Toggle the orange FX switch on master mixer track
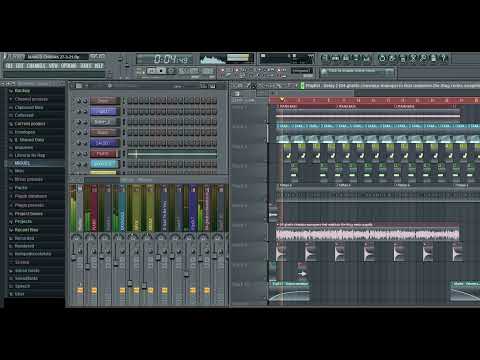480x360 pixels. pos(80,291)
